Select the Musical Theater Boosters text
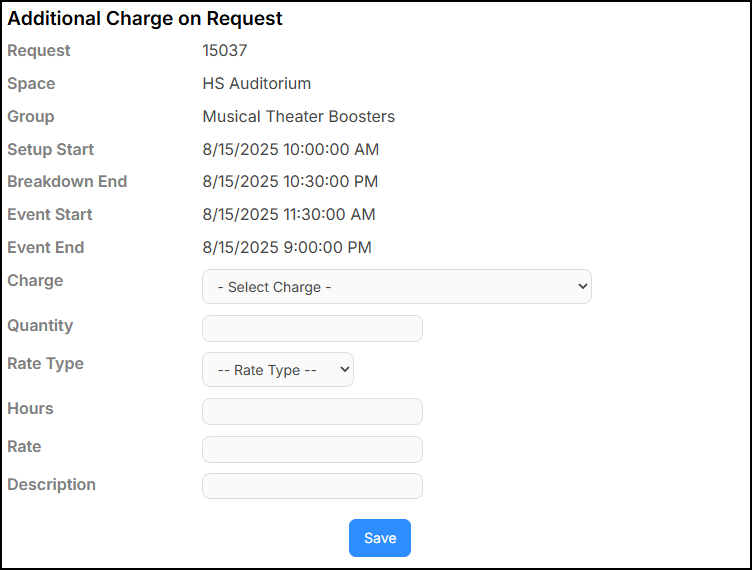 click(x=298, y=116)
